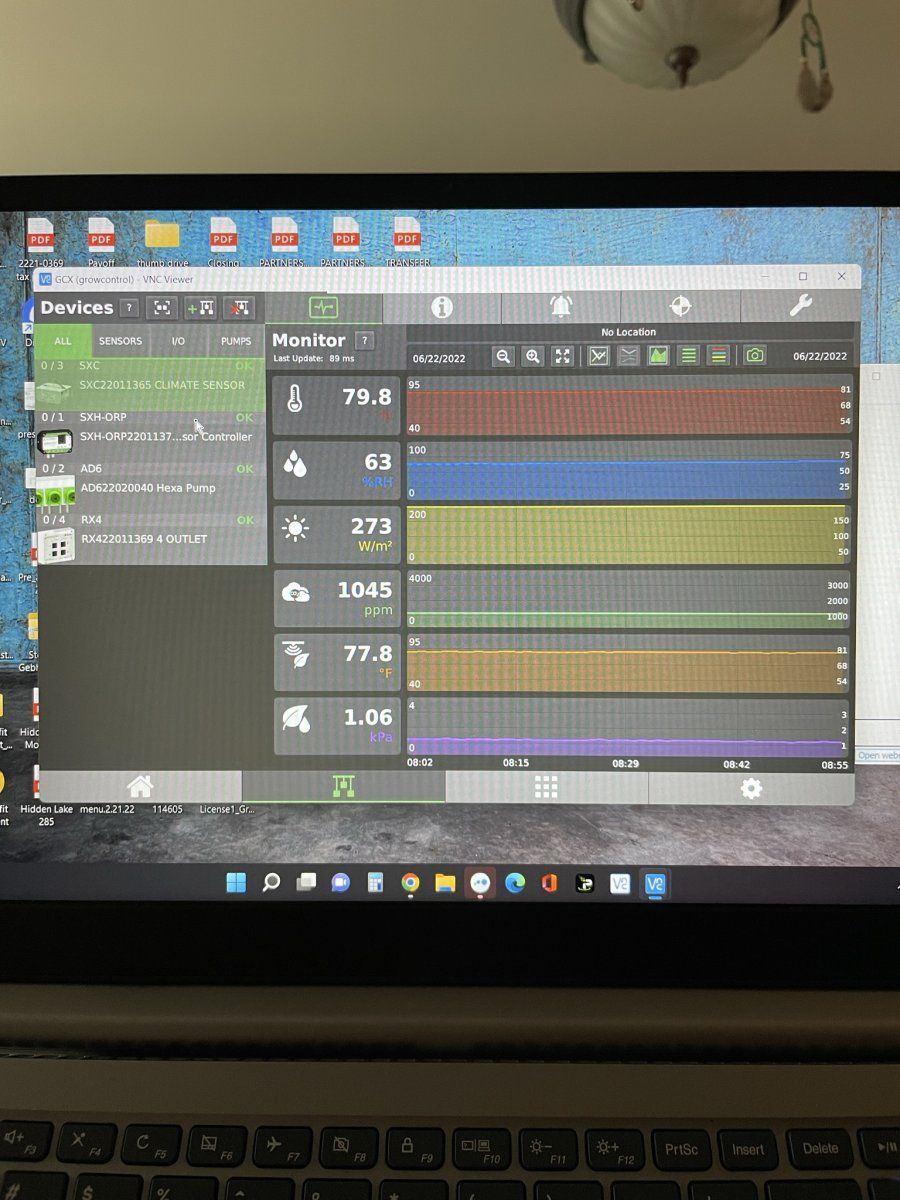Select the filled area chart icon
Image resolution: width=900 pixels, height=1200 pixels.
[658, 356]
